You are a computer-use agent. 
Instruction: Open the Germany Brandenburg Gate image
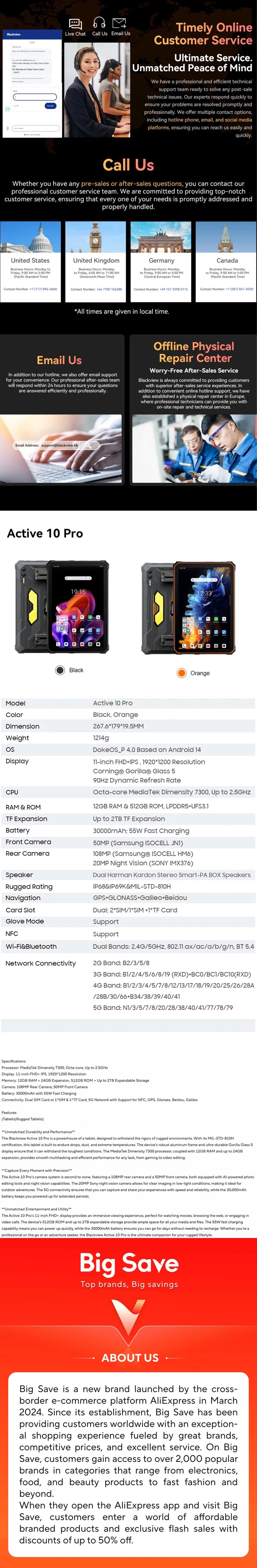pyautogui.click(x=161, y=237)
